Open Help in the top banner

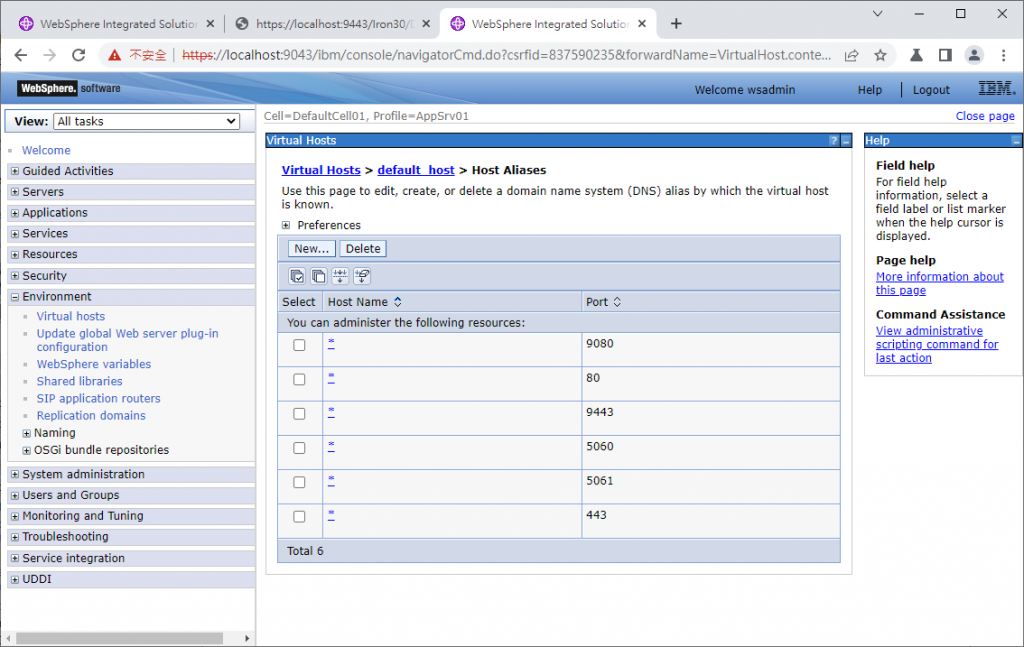coord(869,90)
